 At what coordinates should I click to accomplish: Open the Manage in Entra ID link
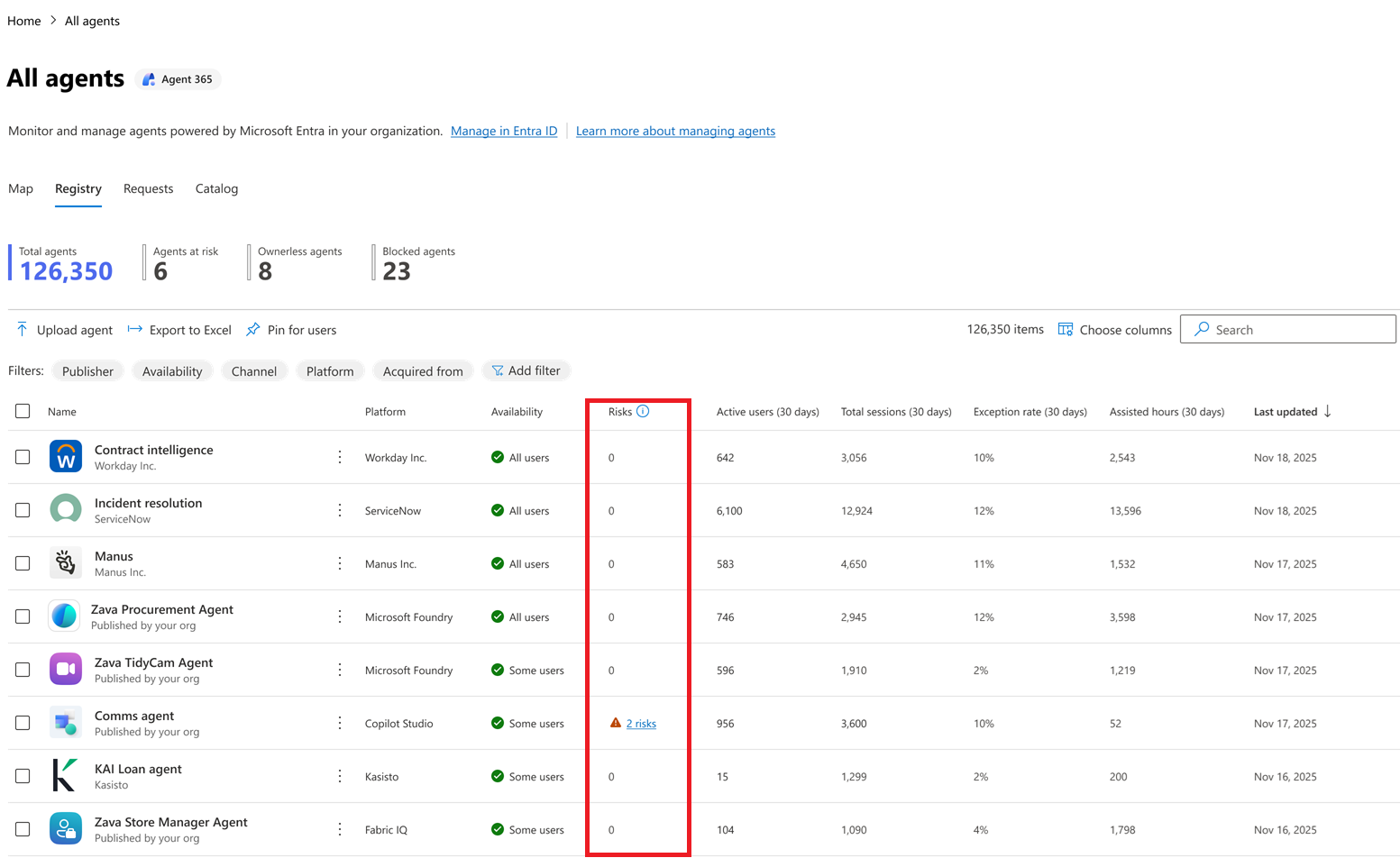coord(504,131)
